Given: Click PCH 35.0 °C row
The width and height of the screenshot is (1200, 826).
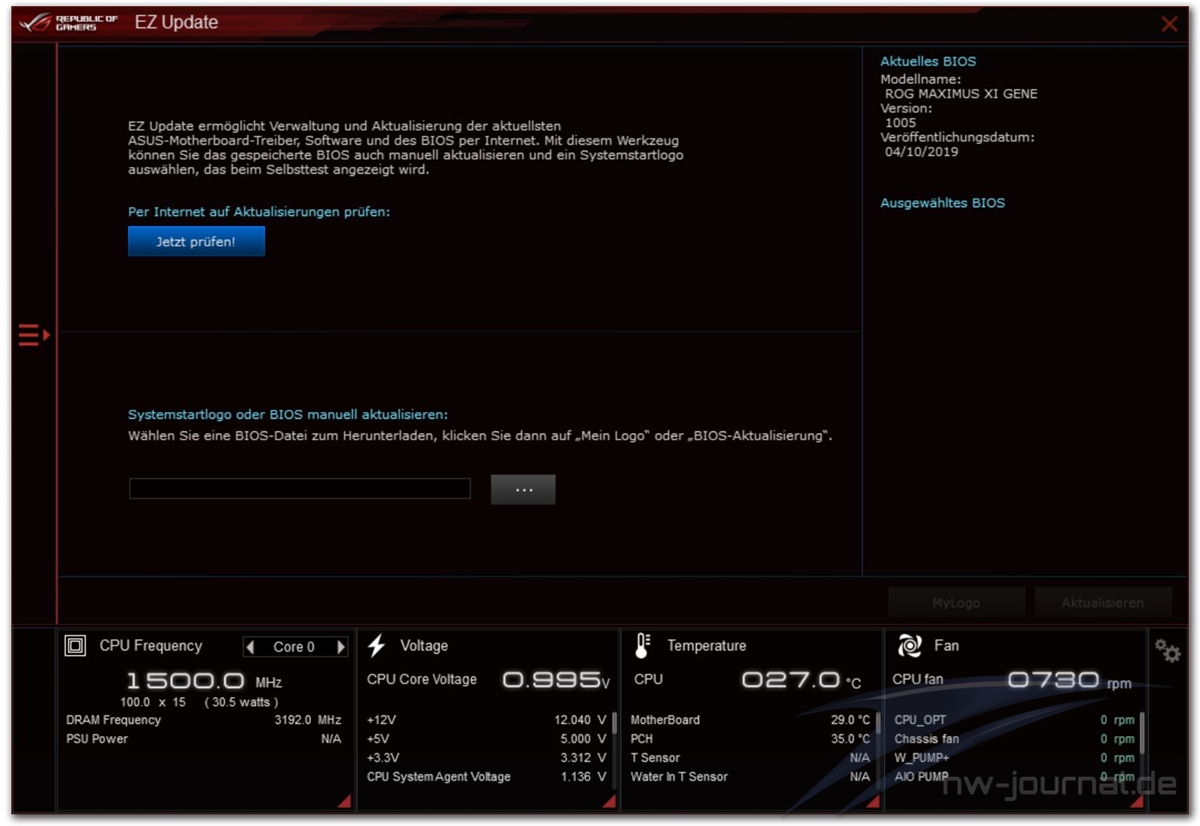Looking at the screenshot, I should click(750, 739).
